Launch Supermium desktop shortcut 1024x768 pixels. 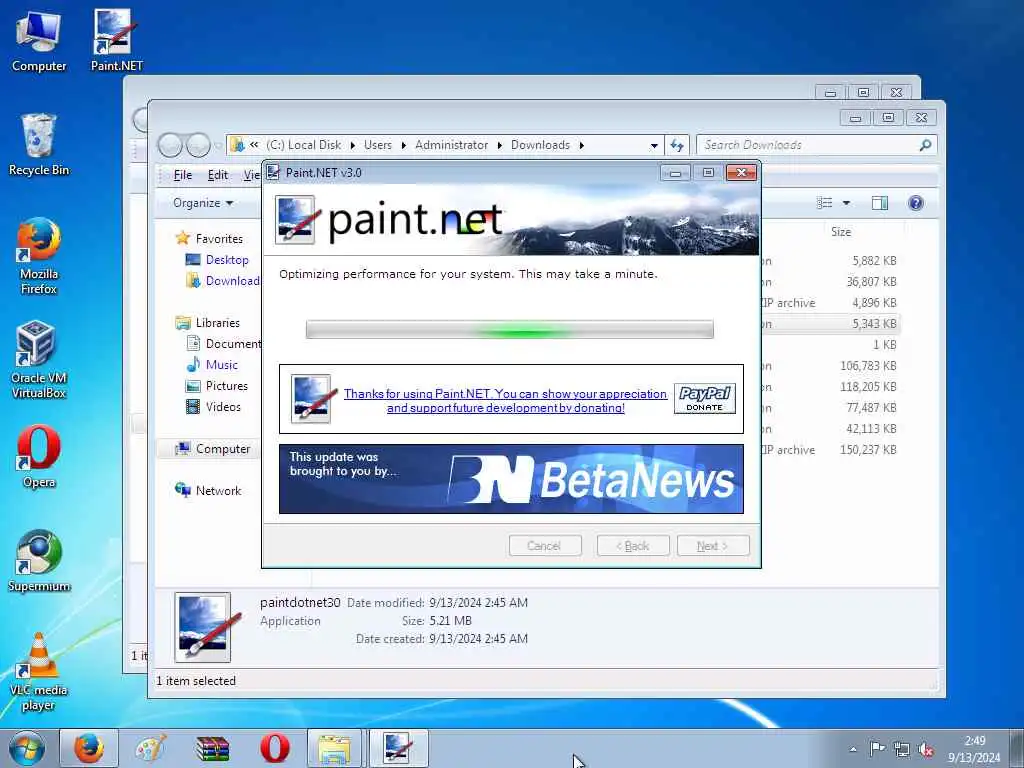[x=39, y=560]
